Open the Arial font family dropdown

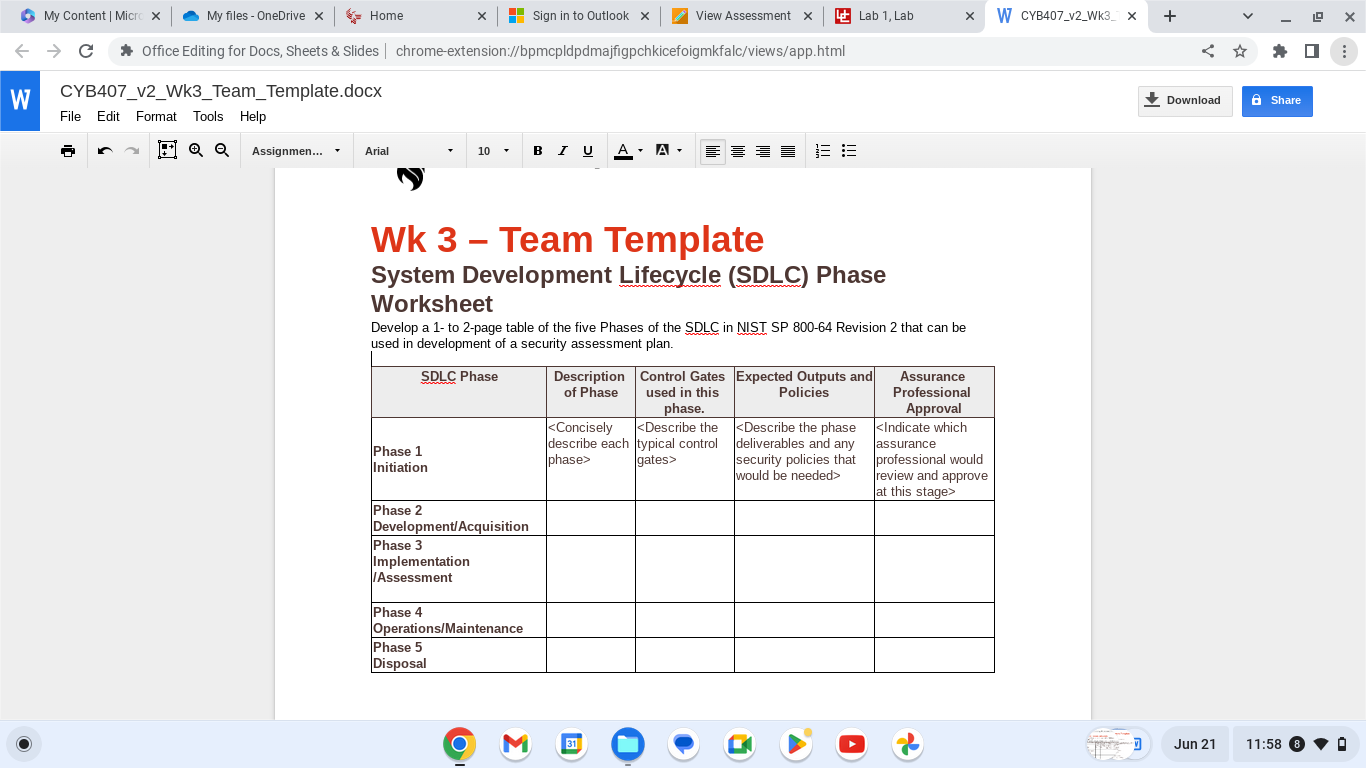[408, 150]
